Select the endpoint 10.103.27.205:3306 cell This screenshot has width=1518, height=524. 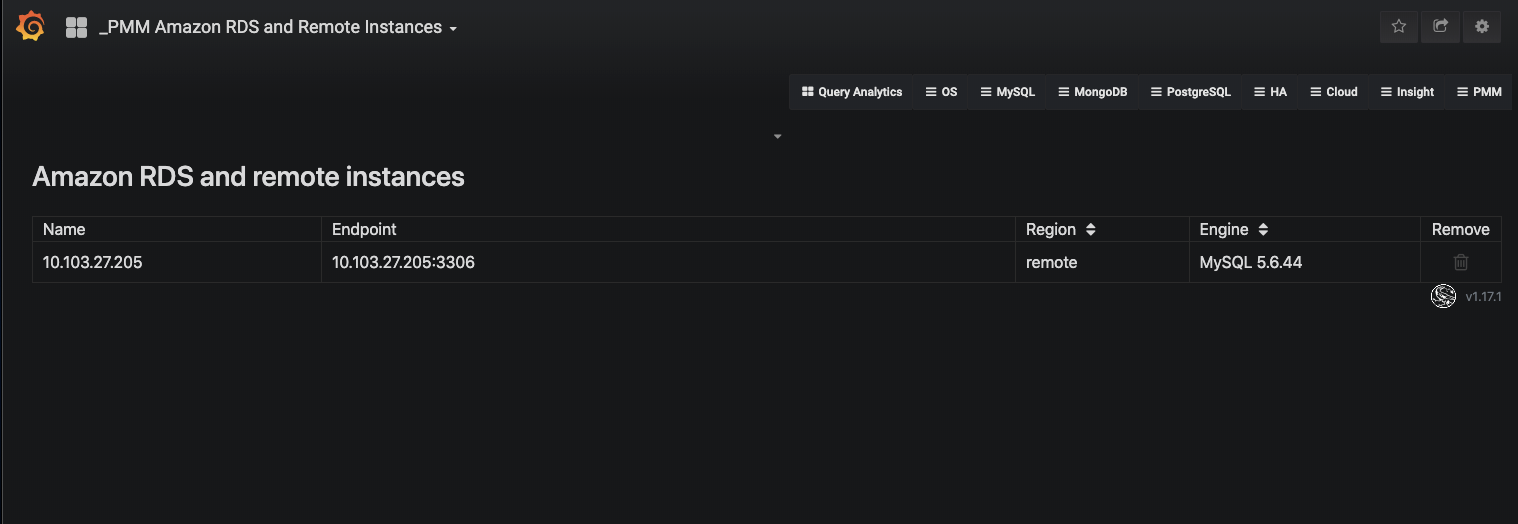pyautogui.click(x=668, y=262)
